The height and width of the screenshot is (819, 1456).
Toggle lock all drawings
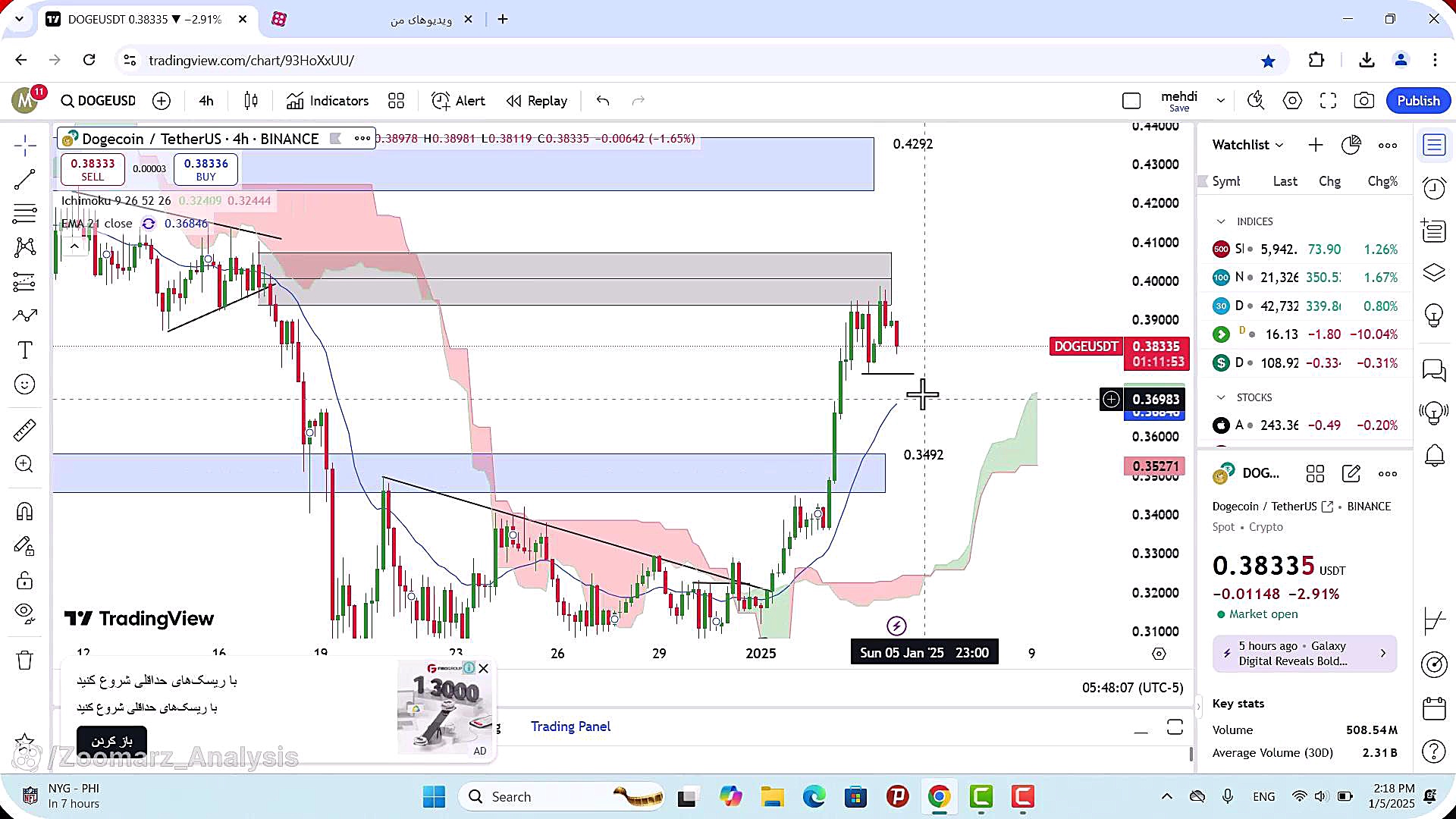click(x=25, y=581)
